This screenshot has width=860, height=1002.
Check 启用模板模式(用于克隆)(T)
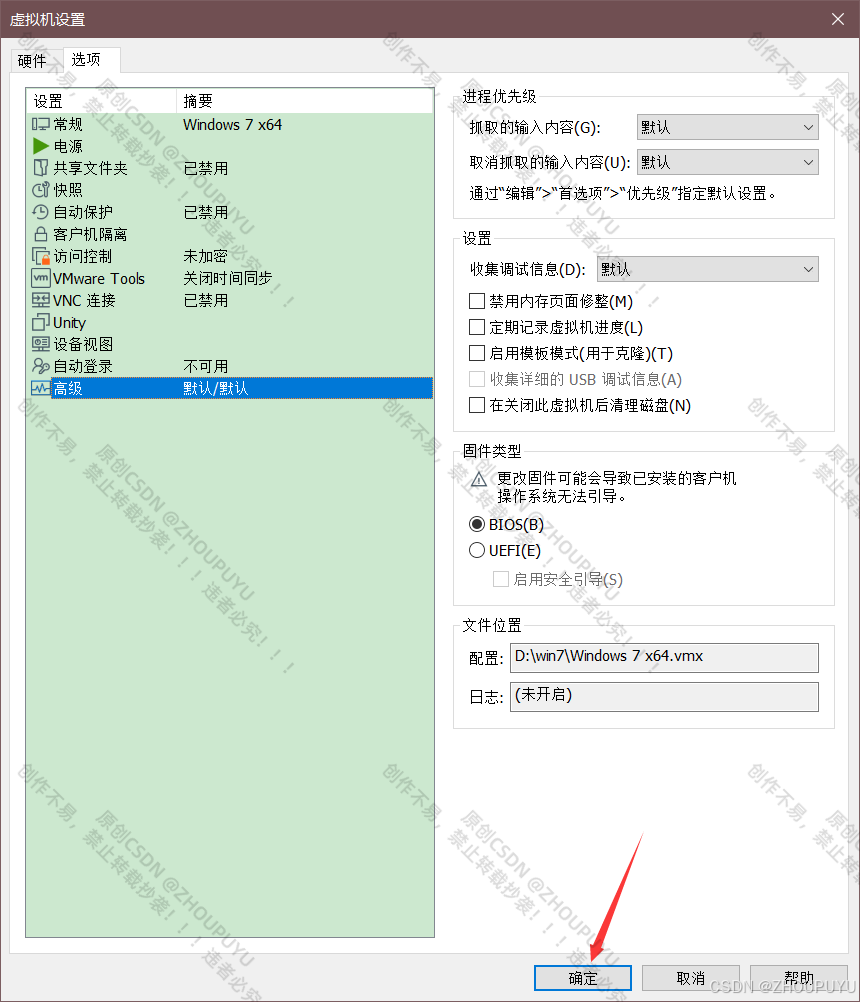tap(477, 353)
